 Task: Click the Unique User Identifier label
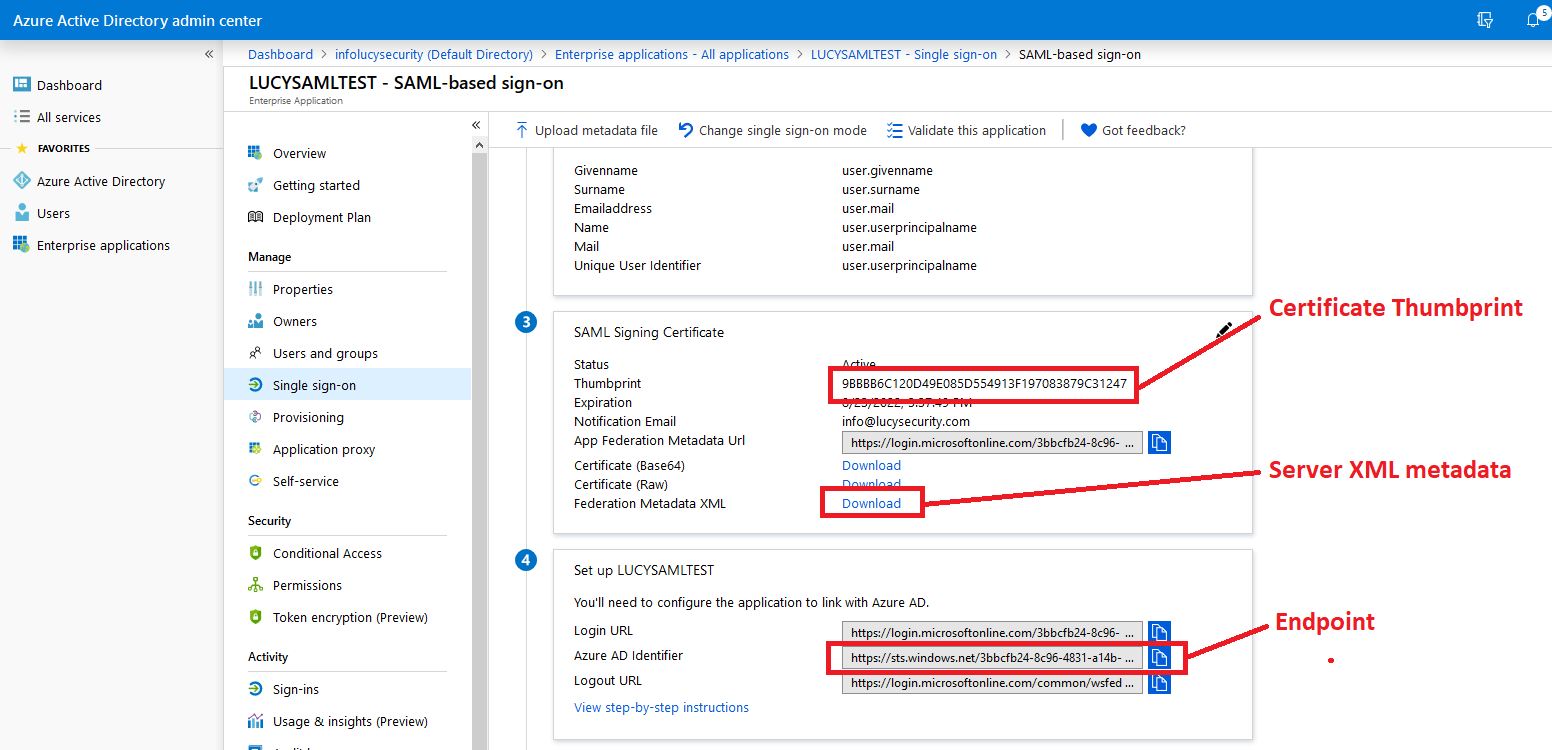click(637, 265)
